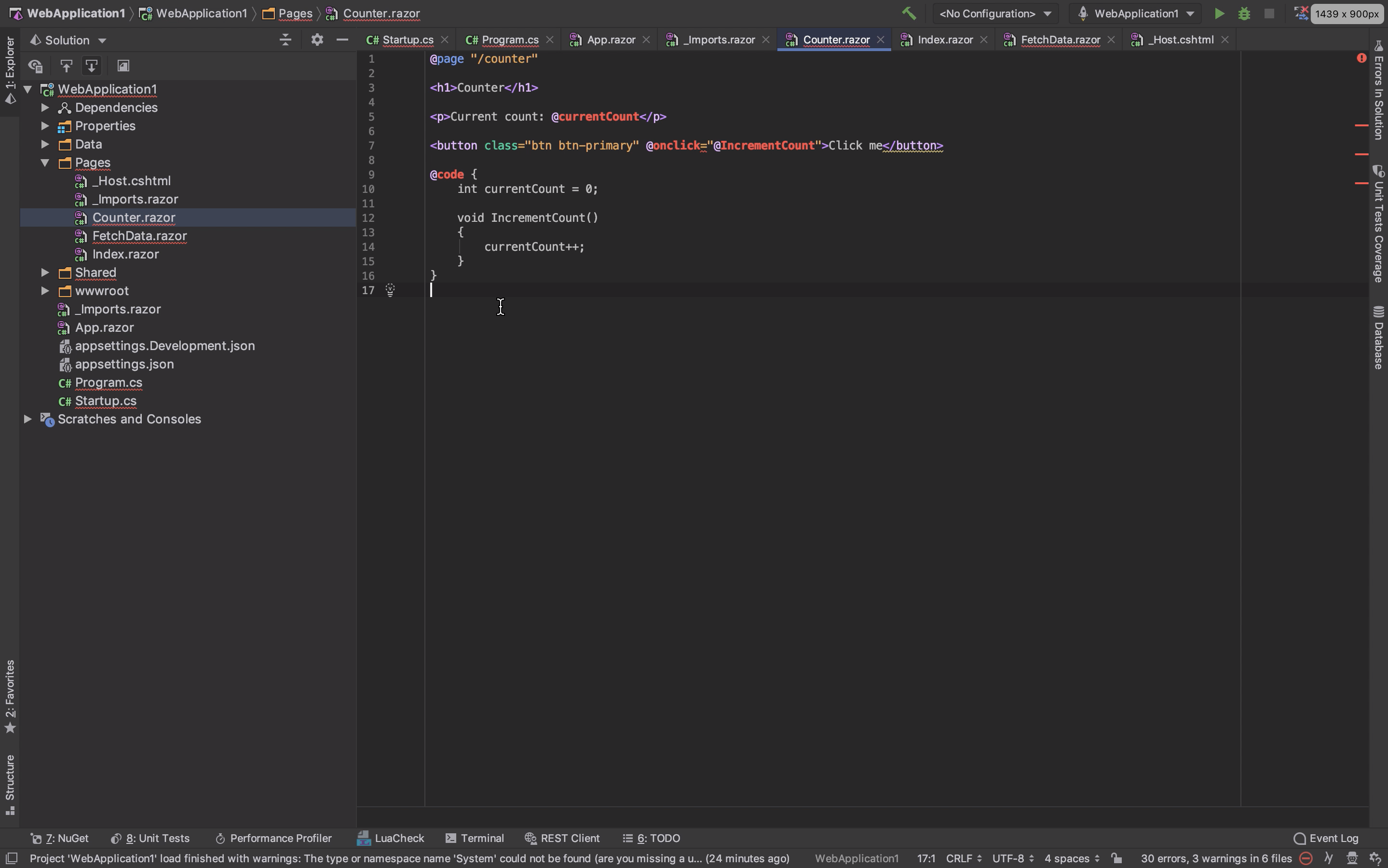The width and height of the screenshot is (1388, 868).
Task: Open the Database side panel
Action: (x=1379, y=338)
